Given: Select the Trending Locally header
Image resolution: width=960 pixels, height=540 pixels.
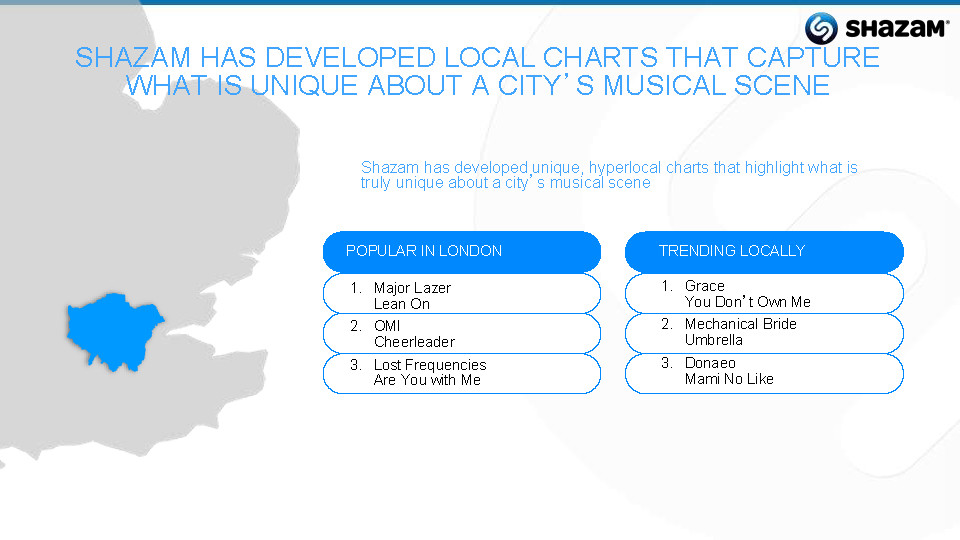Looking at the screenshot, I should tap(764, 252).
